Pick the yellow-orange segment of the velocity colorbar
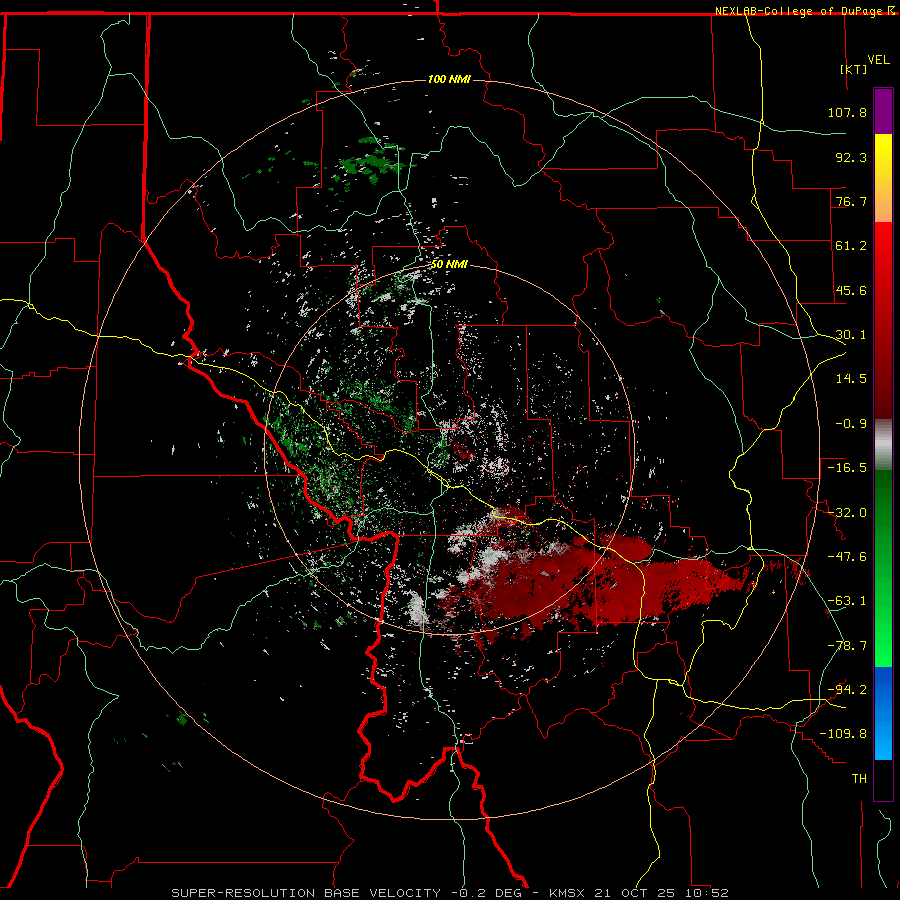900x900 pixels. (883, 178)
